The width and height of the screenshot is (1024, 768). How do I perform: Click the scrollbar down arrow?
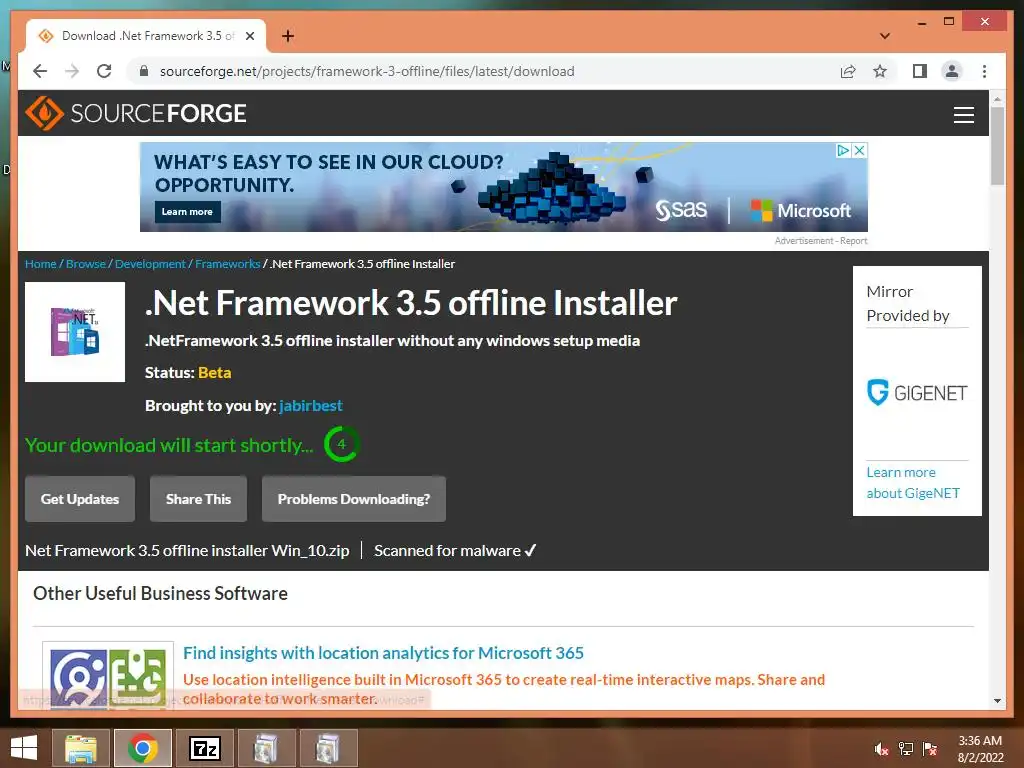click(x=997, y=701)
